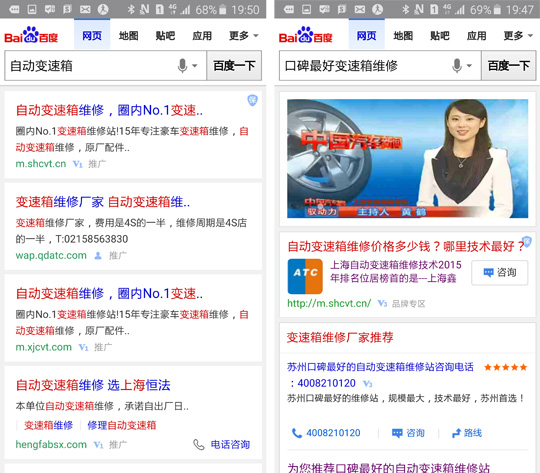Click the shield badge on first left result
This screenshot has width=540, height=473.
point(252,100)
